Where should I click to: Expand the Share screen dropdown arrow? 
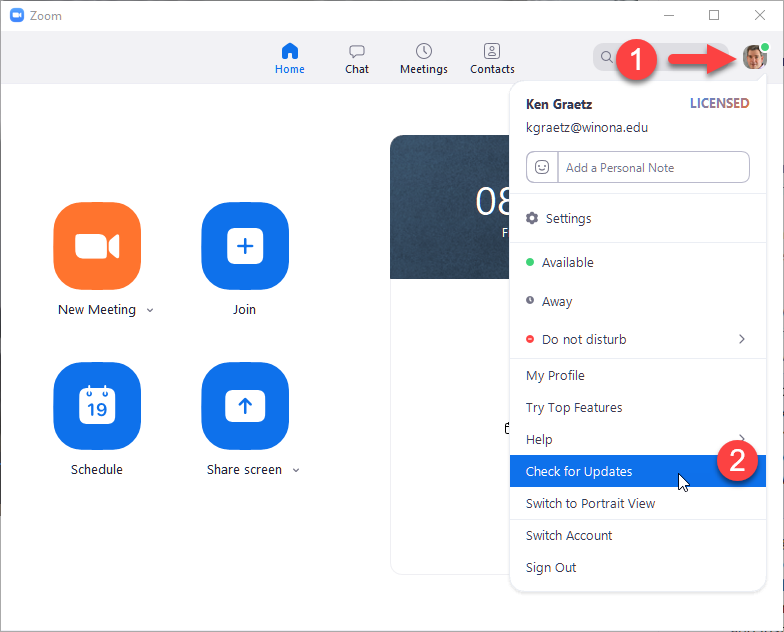[296, 470]
